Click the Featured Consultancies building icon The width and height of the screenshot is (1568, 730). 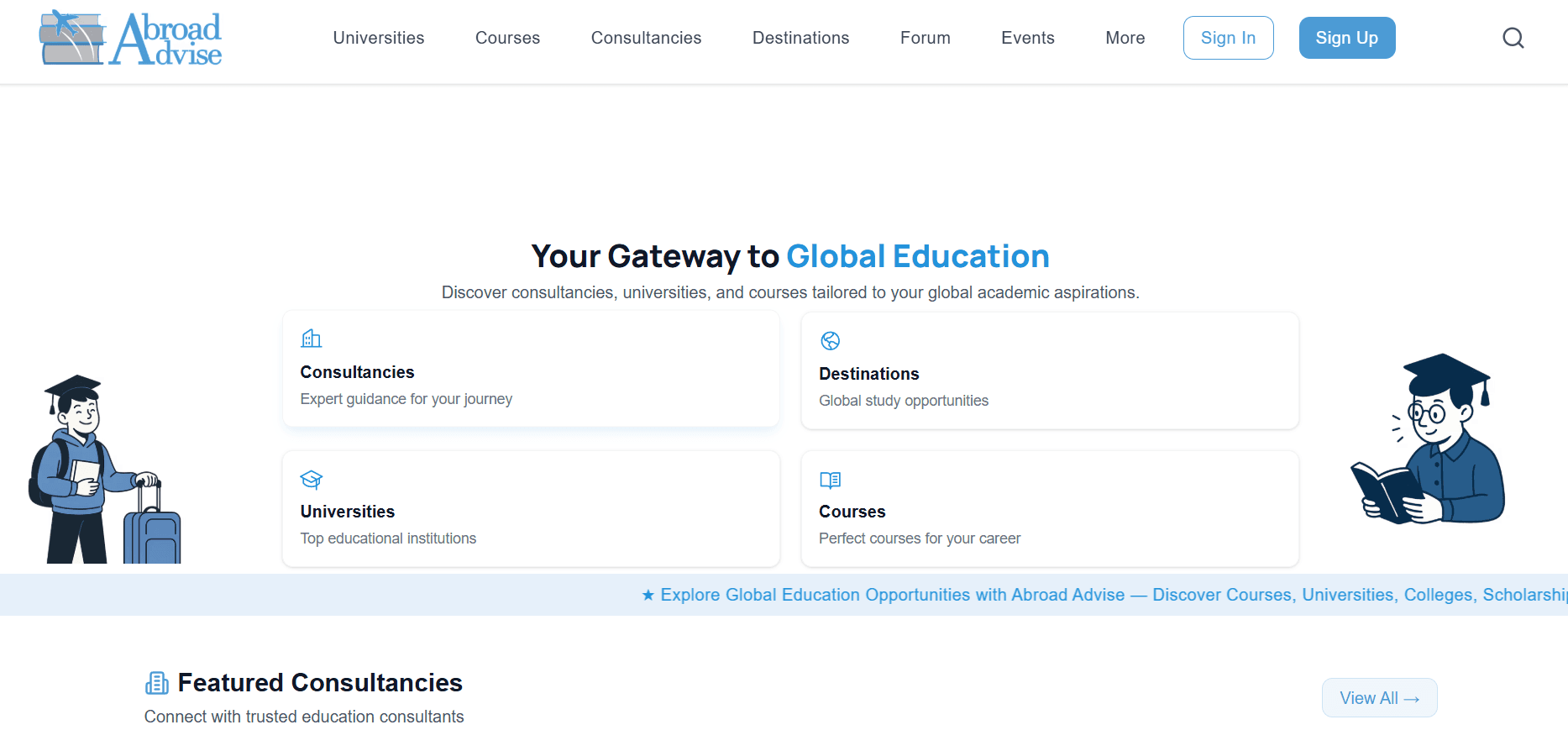(x=156, y=683)
